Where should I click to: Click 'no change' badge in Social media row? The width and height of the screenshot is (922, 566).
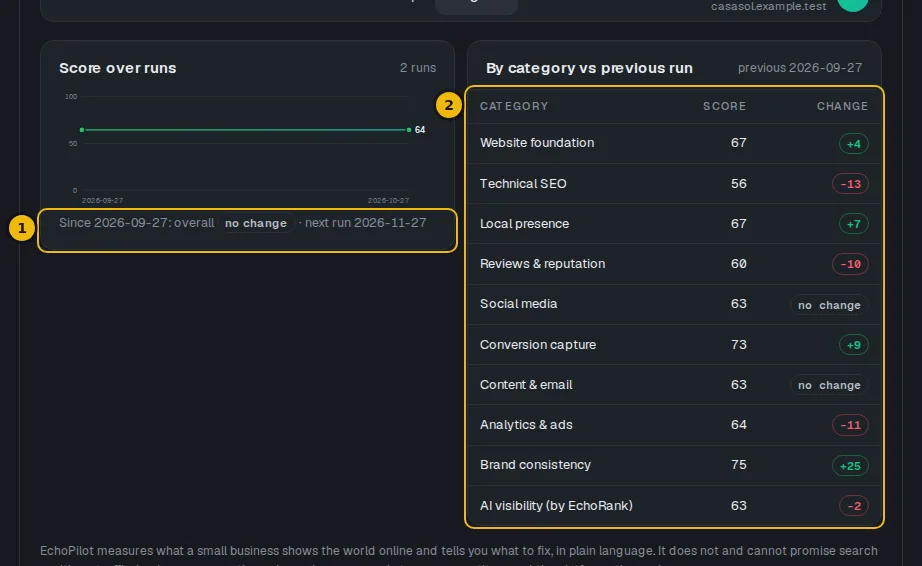(829, 305)
